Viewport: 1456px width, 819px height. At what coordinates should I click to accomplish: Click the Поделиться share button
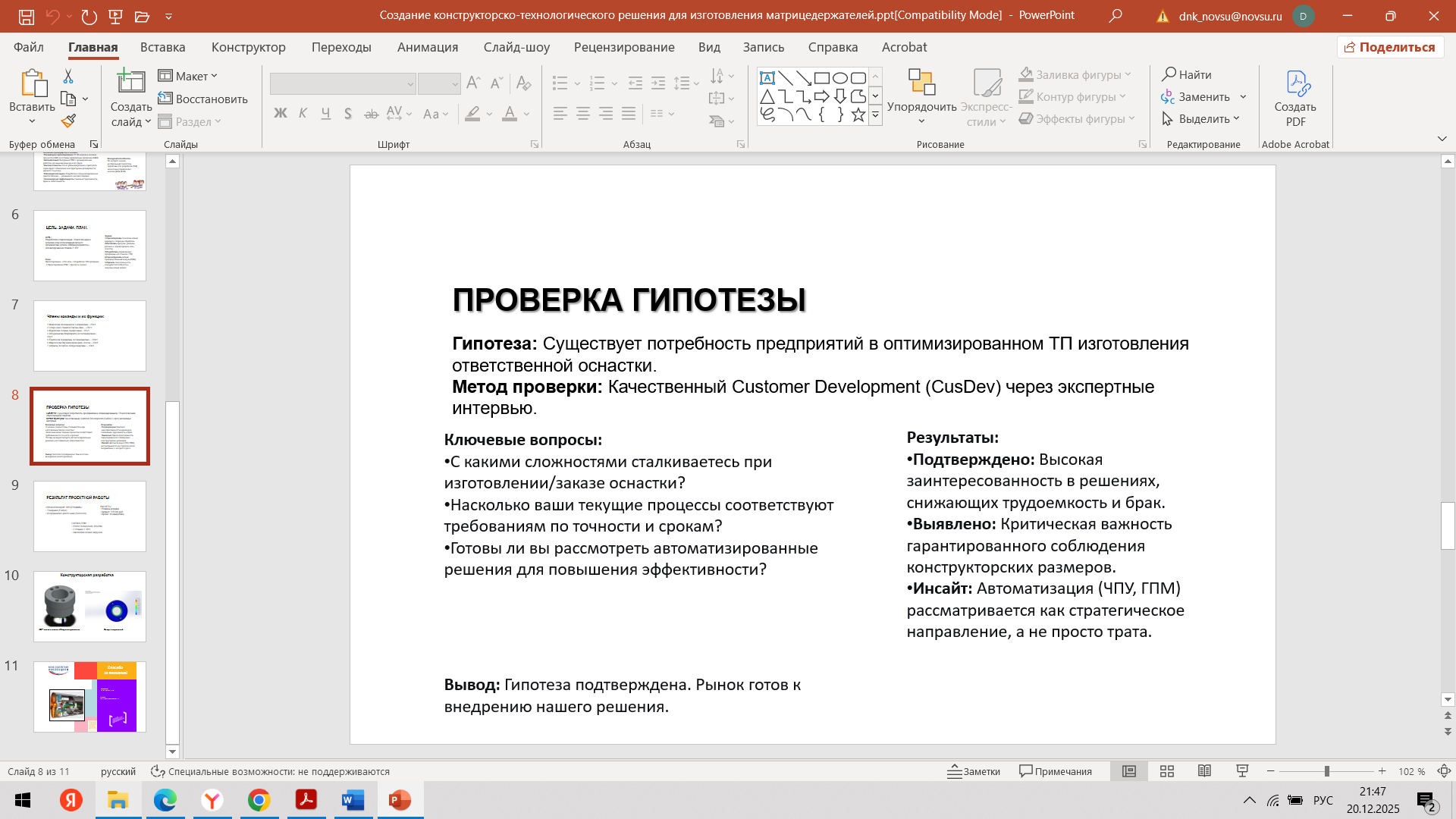coord(1390,47)
